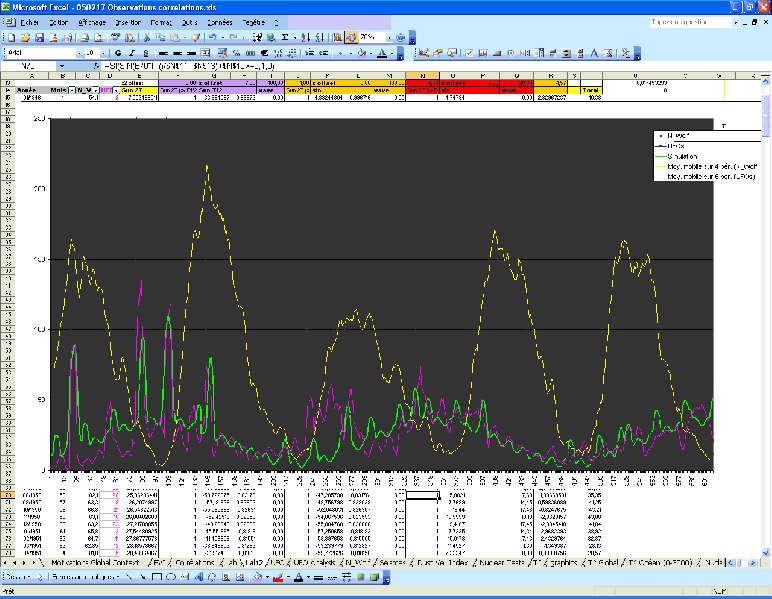Open the Fichier menu
Viewport: 772px width, 599px height.
tap(27, 21)
